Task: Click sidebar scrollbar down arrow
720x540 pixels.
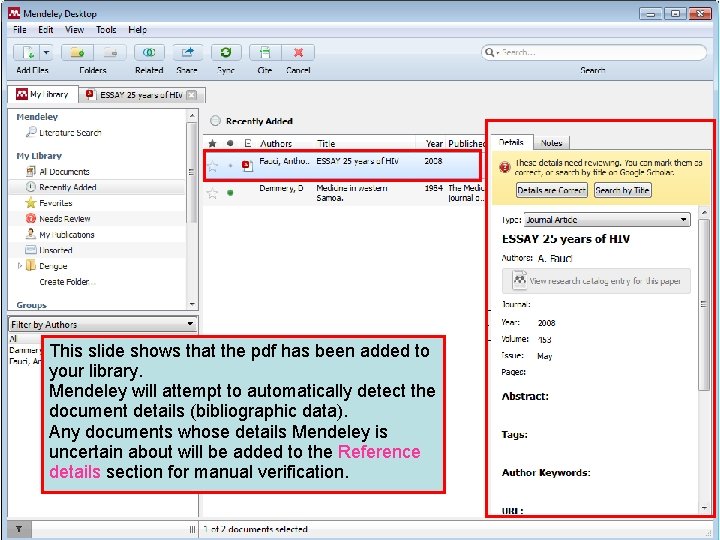Action: pyautogui.click(x=192, y=304)
